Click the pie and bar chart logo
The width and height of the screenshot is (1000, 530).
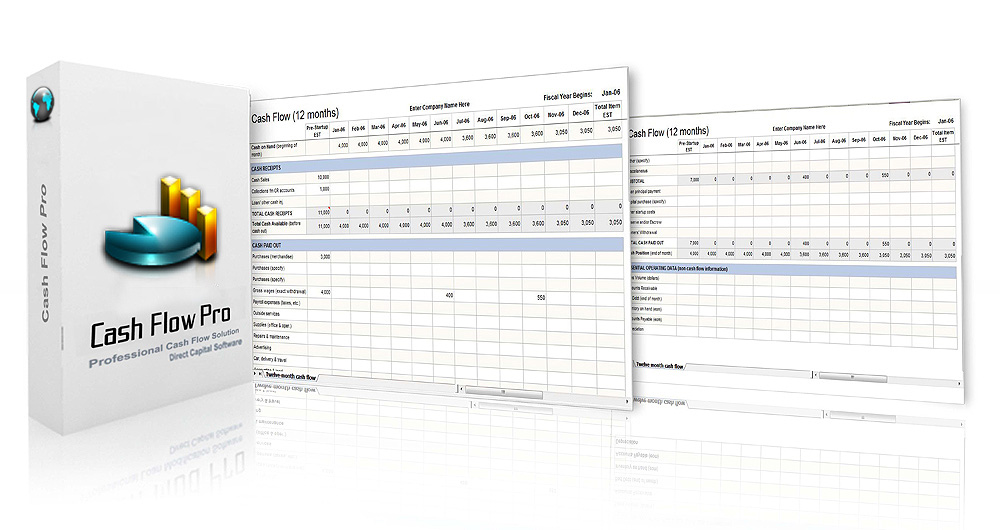[162, 222]
